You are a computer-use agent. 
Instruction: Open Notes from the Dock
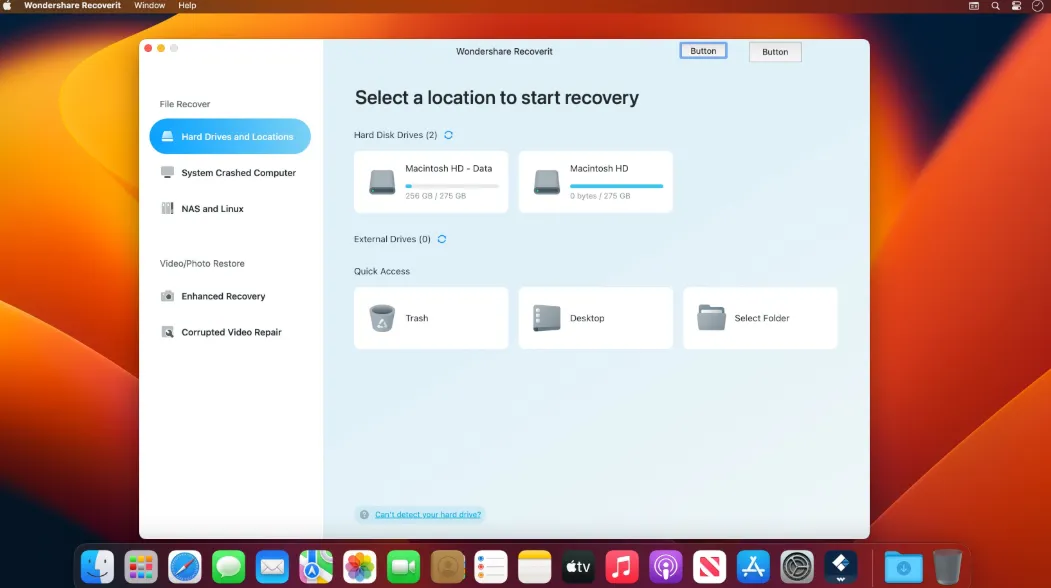tap(534, 567)
